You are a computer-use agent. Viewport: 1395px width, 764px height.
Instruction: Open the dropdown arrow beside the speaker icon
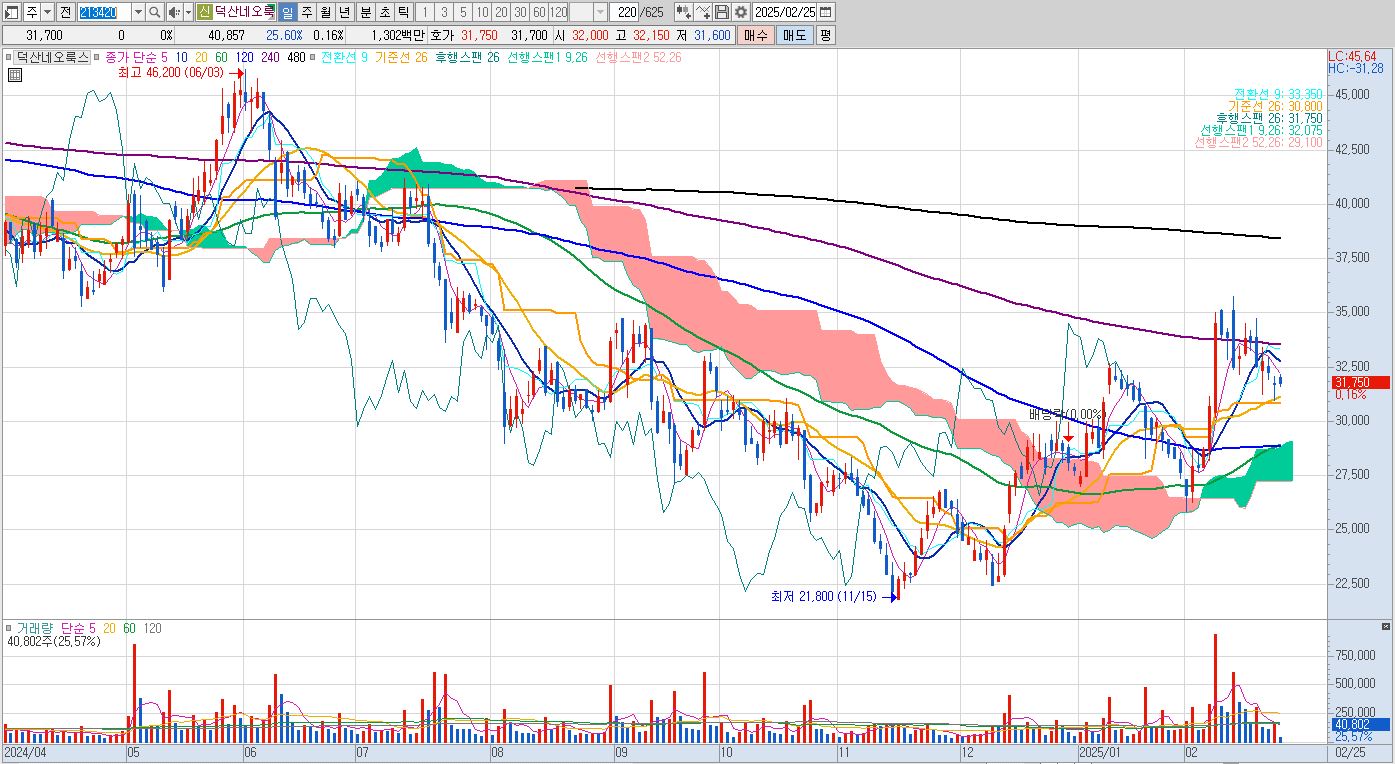188,12
